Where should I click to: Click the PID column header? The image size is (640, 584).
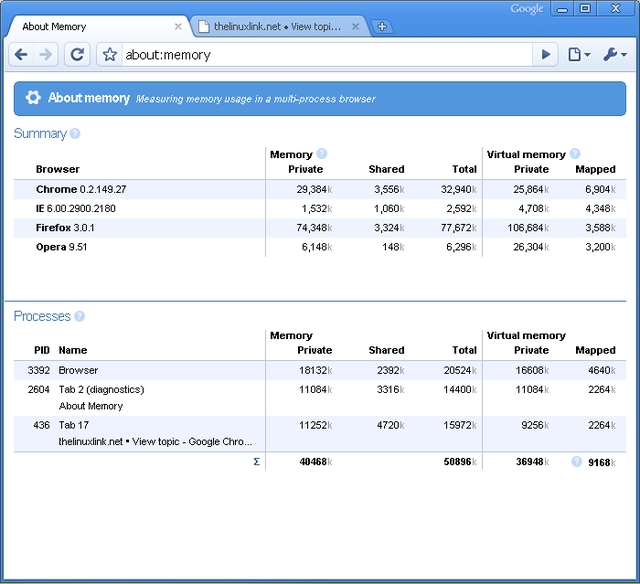coord(42,350)
